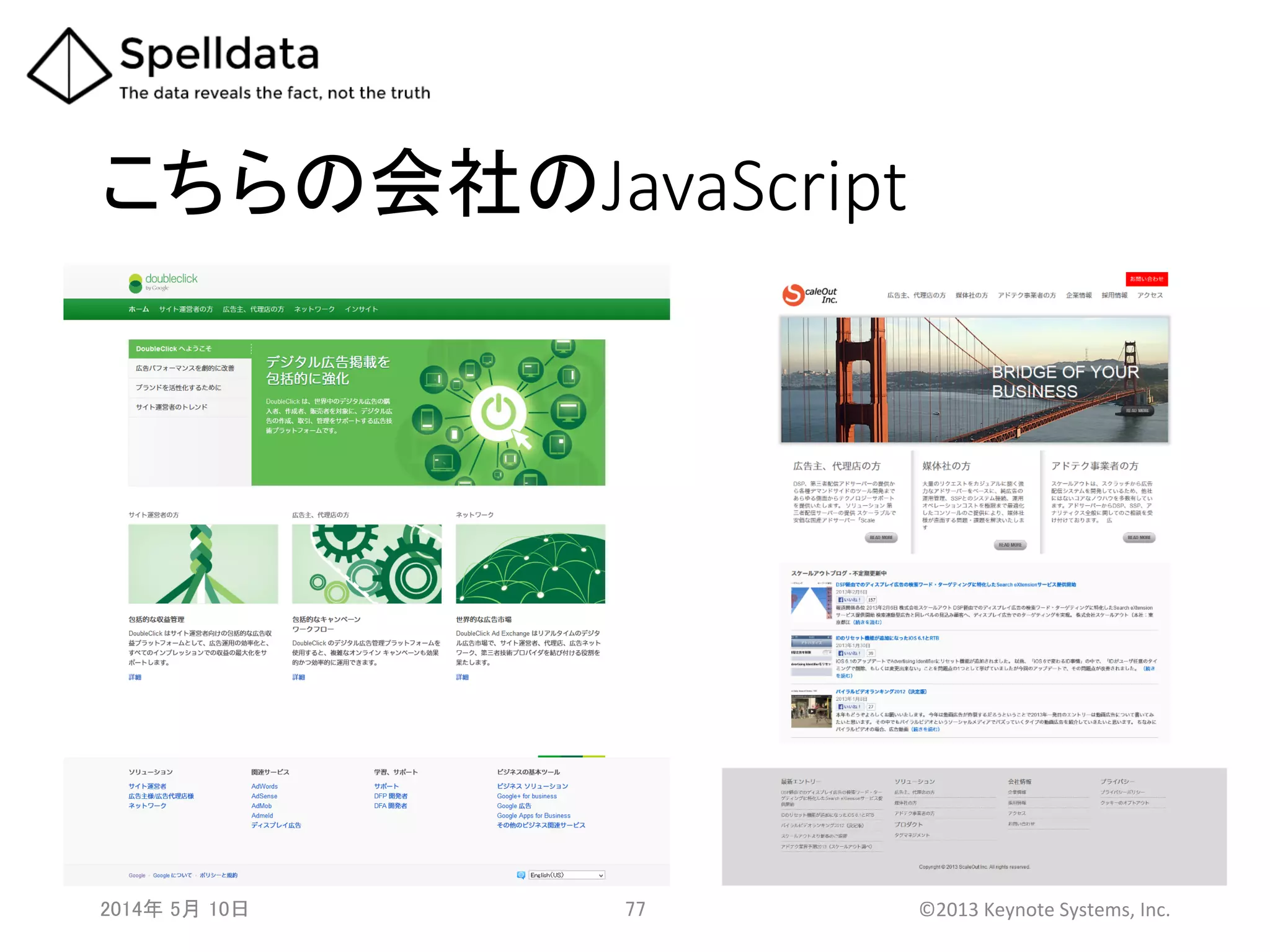Open ビジネス ソリューション footer link
This screenshot has height=952, width=1270.
tap(533, 787)
